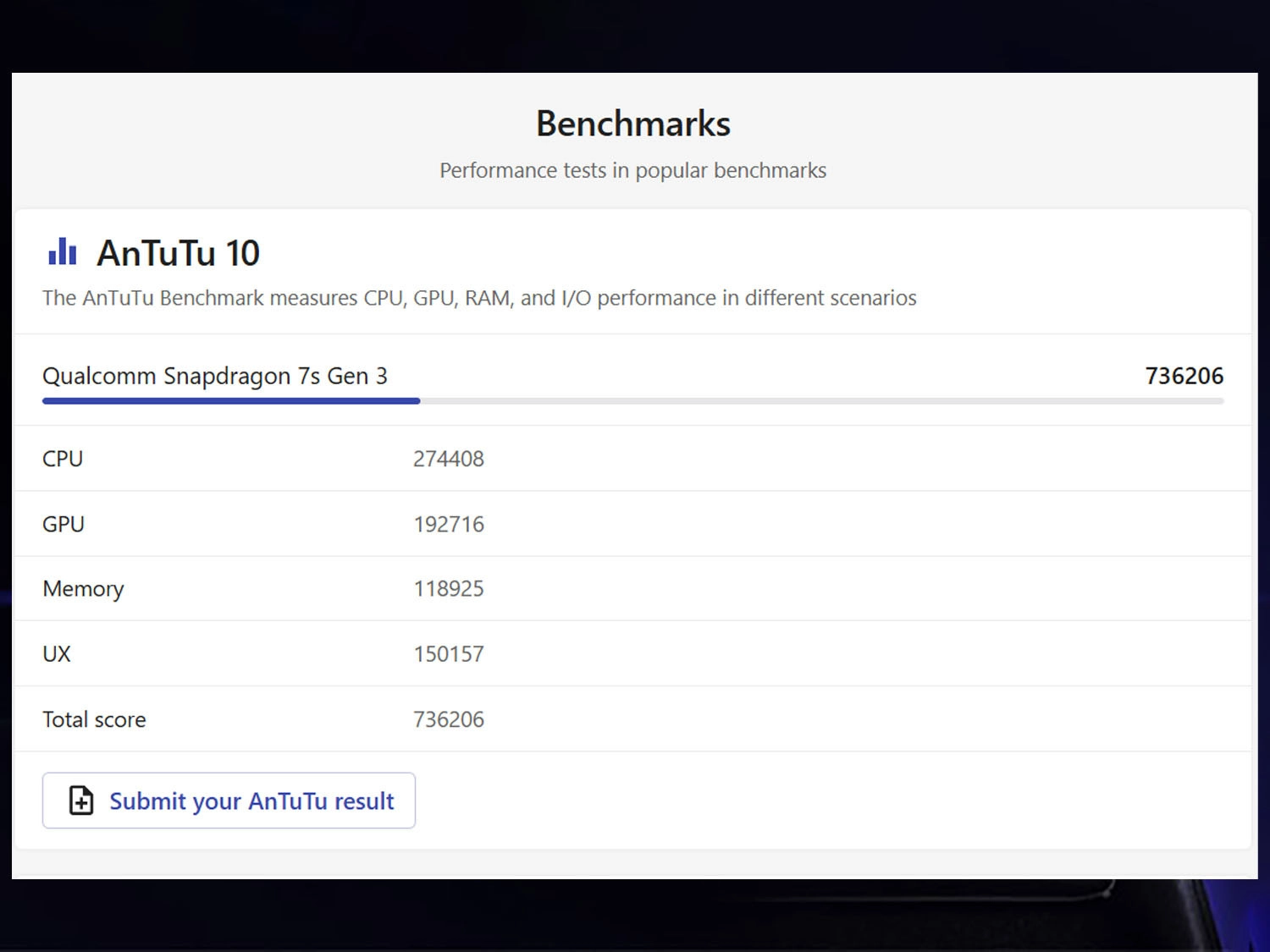Select the GPU row label
Viewport: 1270px width, 952px height.
[63, 524]
